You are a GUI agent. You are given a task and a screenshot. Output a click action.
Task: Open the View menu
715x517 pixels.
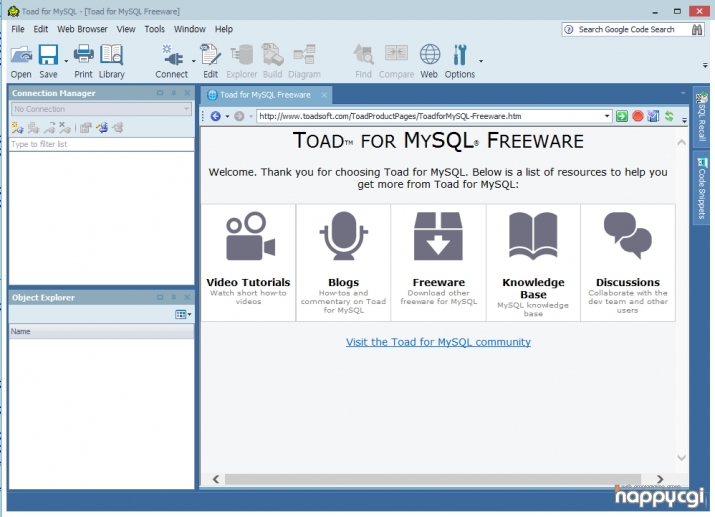[x=126, y=29]
